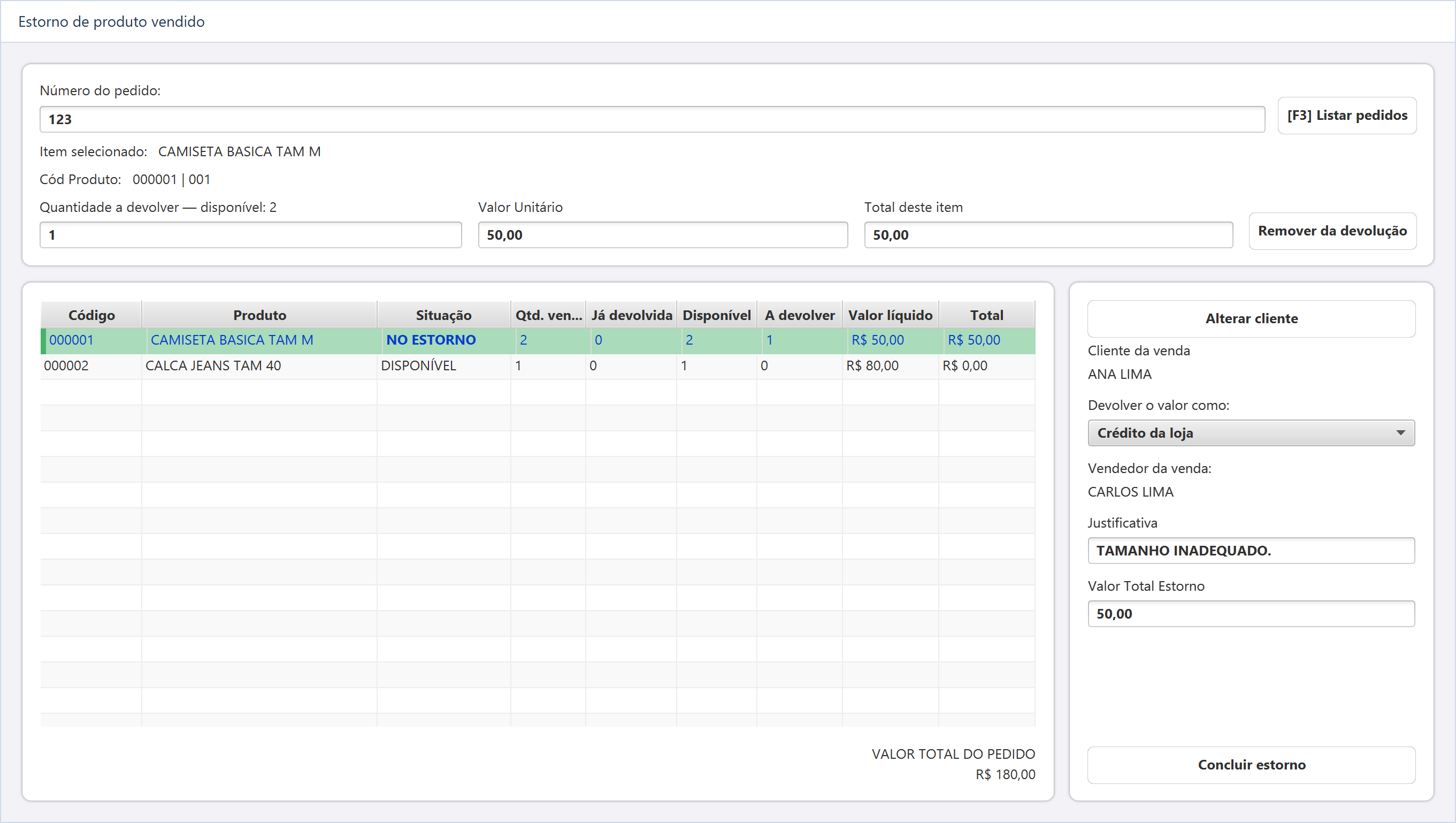Sort by the Código column header
The width and height of the screenshot is (1456, 823).
coord(91,315)
